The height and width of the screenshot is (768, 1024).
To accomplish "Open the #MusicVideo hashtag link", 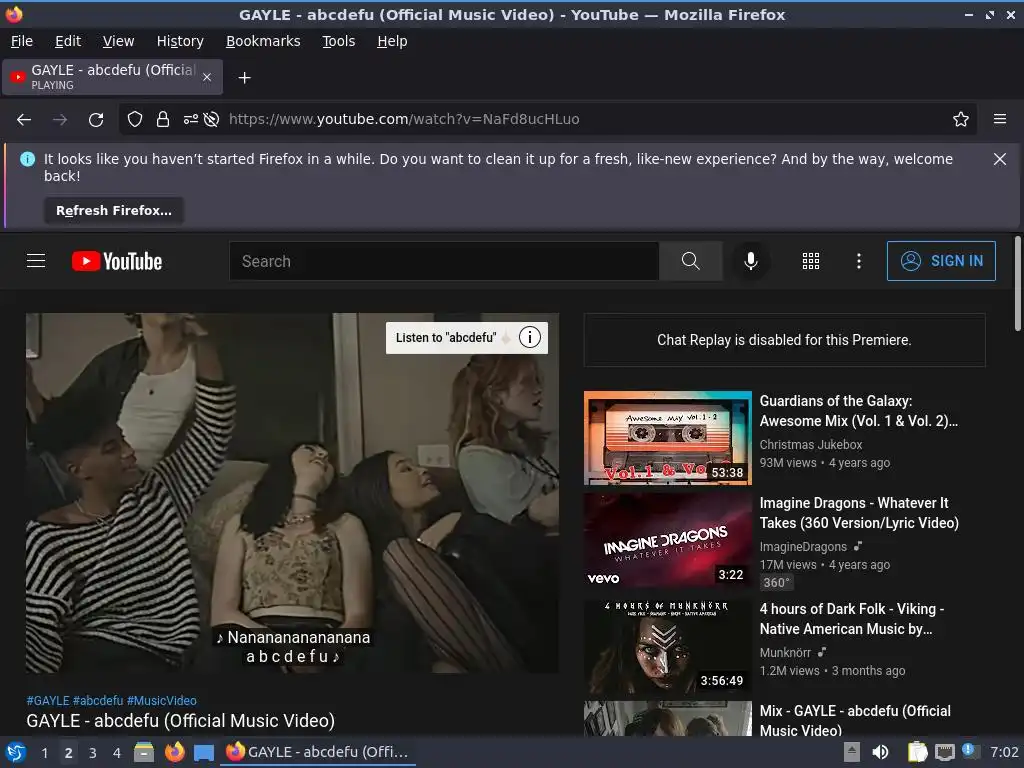I will coord(162,701).
